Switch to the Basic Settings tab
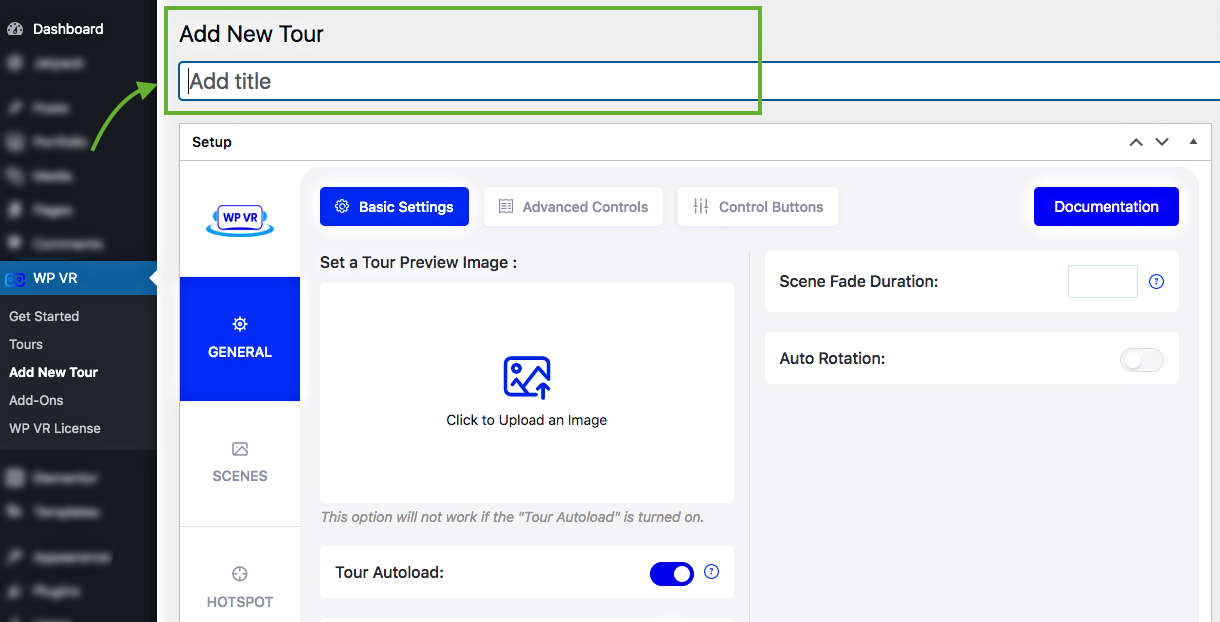1220x622 pixels. pos(395,206)
